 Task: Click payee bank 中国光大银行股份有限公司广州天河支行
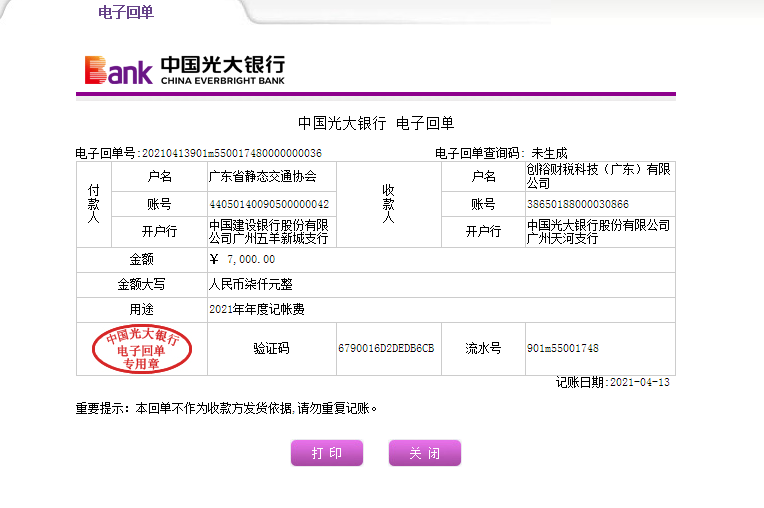click(x=599, y=232)
